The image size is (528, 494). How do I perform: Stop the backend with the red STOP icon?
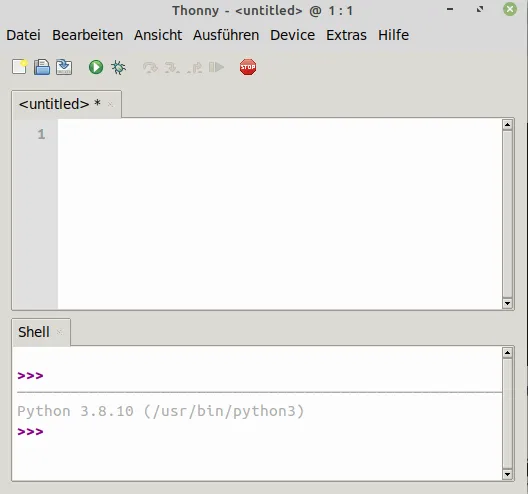[x=248, y=67]
